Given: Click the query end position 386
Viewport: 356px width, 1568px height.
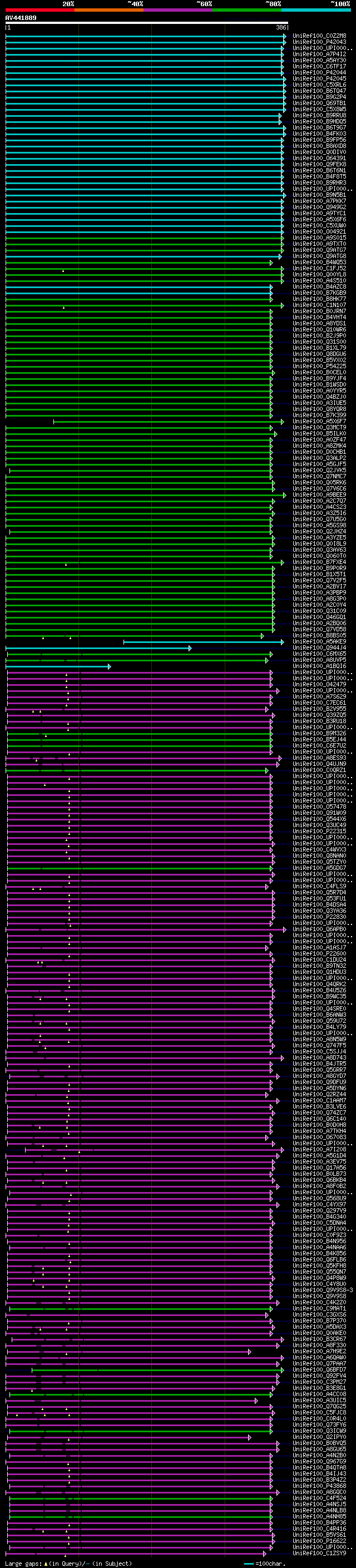Looking at the screenshot, I should [281, 27].
